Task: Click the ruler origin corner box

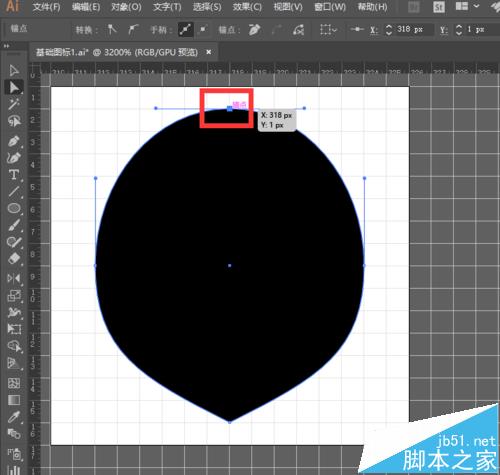Action: pyautogui.click(x=34, y=69)
